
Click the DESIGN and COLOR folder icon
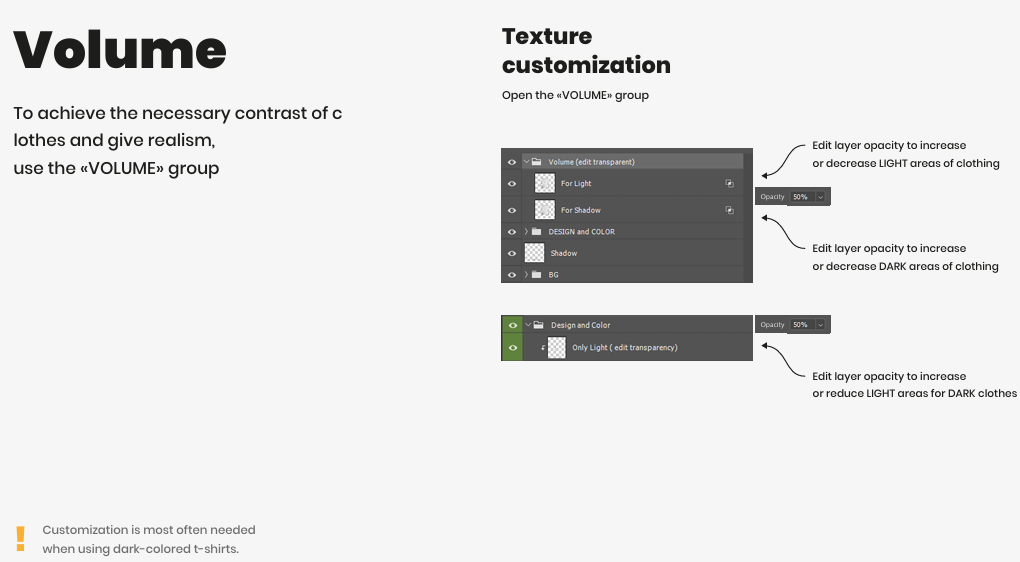click(x=537, y=232)
